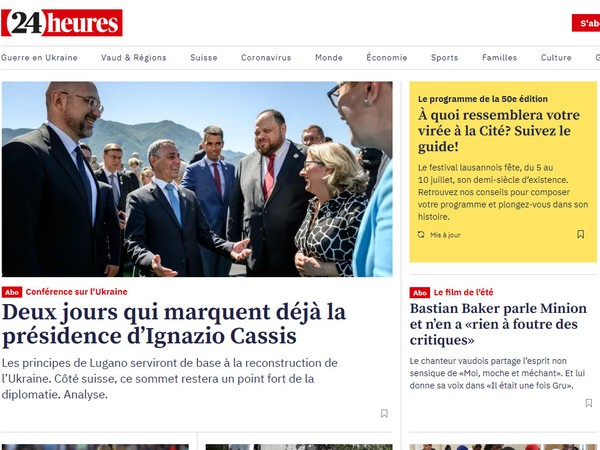Select the Coronavirus menu item

pyautogui.click(x=266, y=58)
